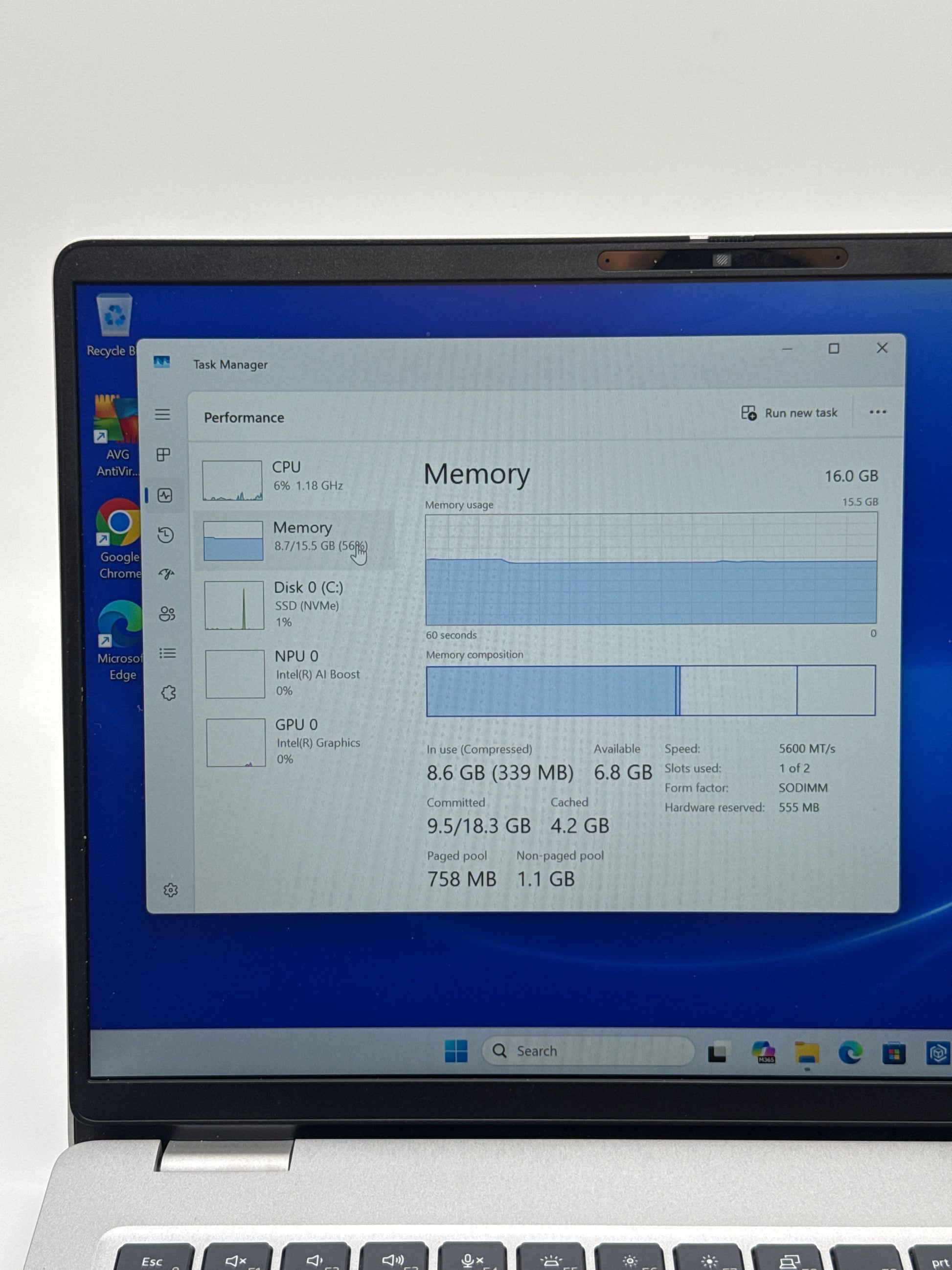The width and height of the screenshot is (952, 1270).
Task: Click the Windows Start button
Action: click(456, 1051)
